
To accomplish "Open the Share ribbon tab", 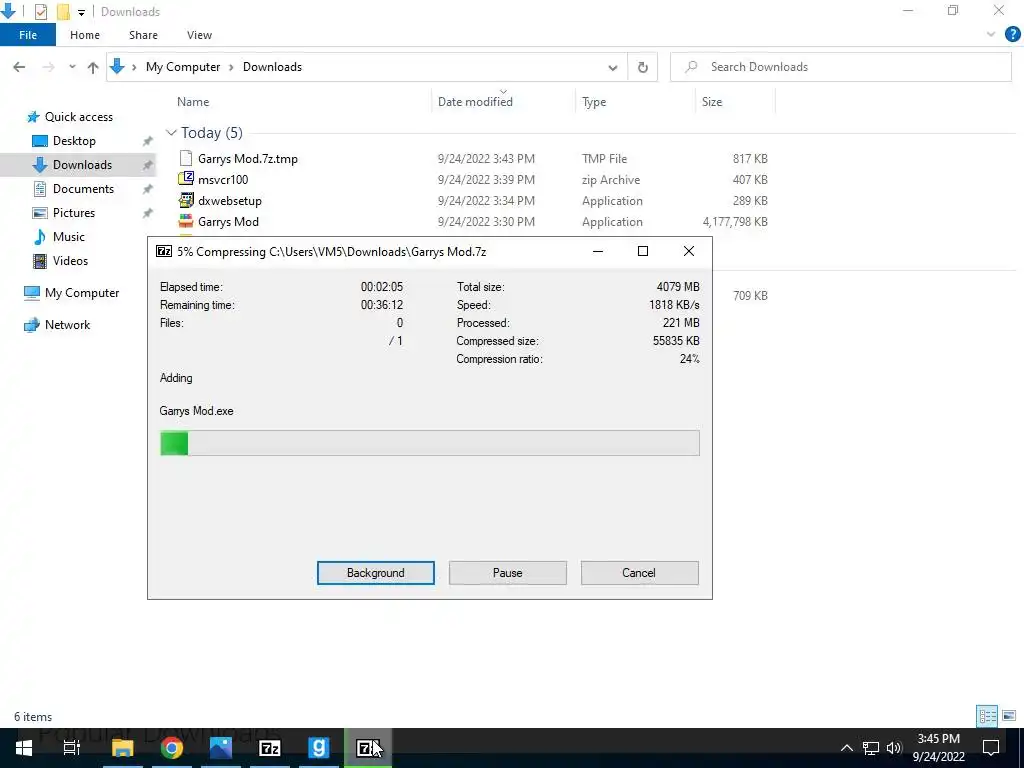I will (x=143, y=35).
